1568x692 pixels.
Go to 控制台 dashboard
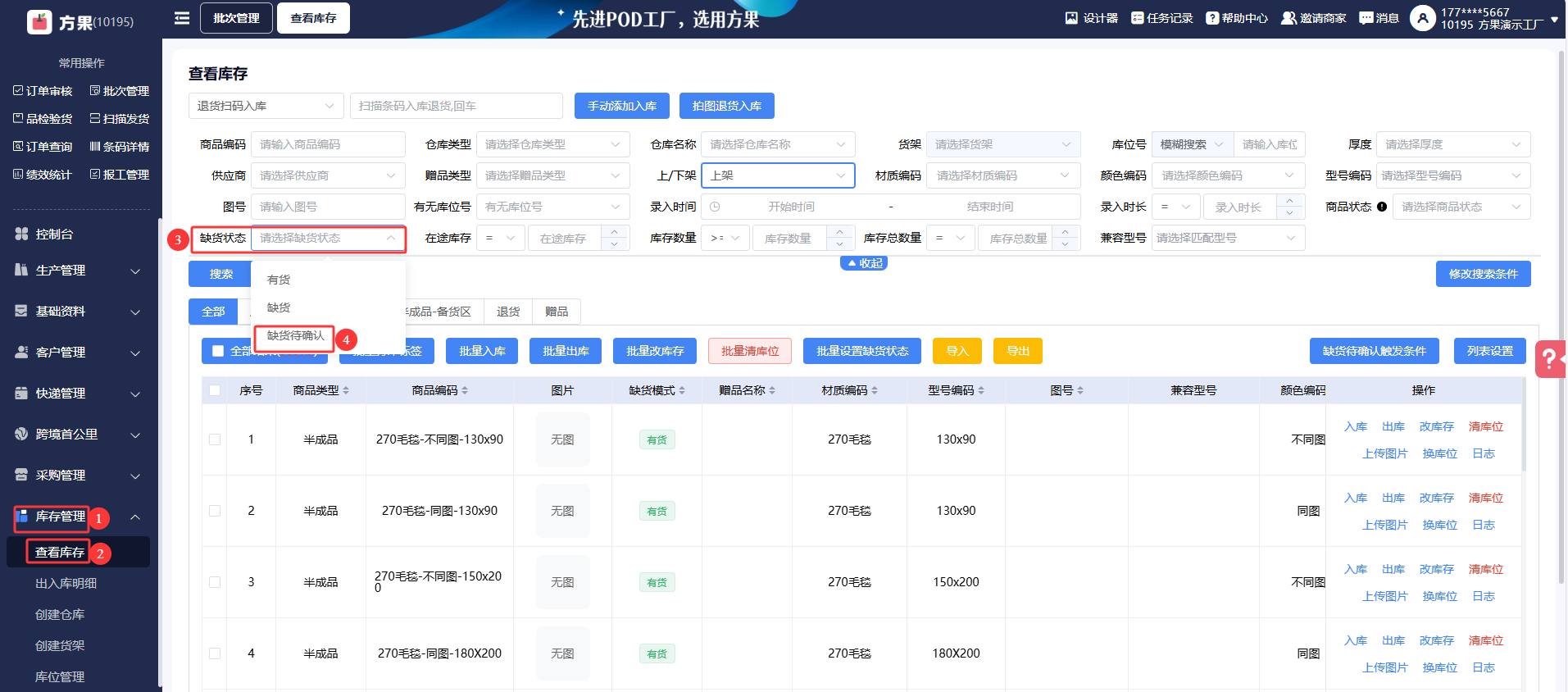click(54, 234)
